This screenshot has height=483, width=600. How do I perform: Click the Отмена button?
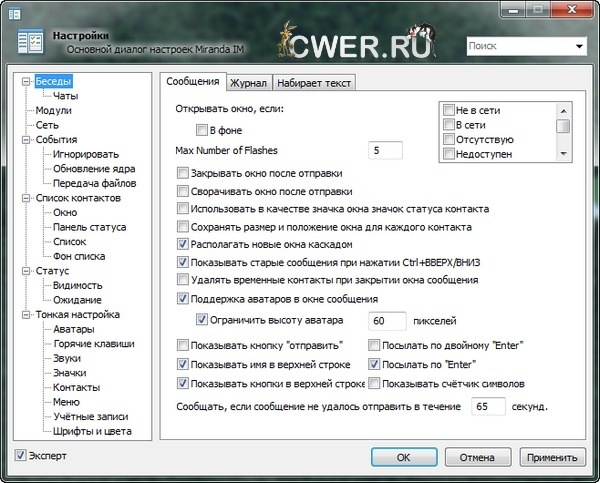(478, 457)
